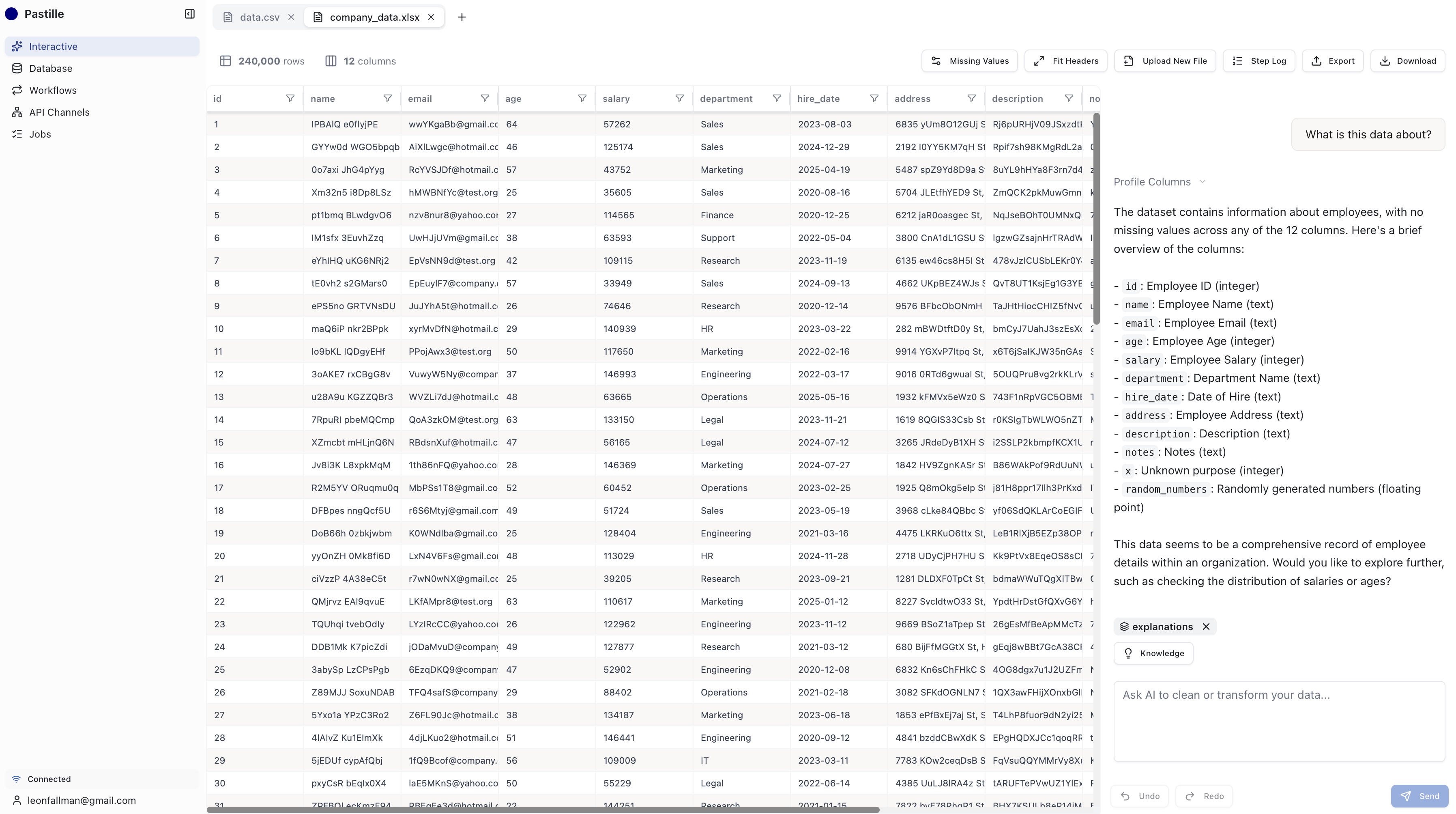
Task: Click the Fit Headers button
Action: point(1065,61)
